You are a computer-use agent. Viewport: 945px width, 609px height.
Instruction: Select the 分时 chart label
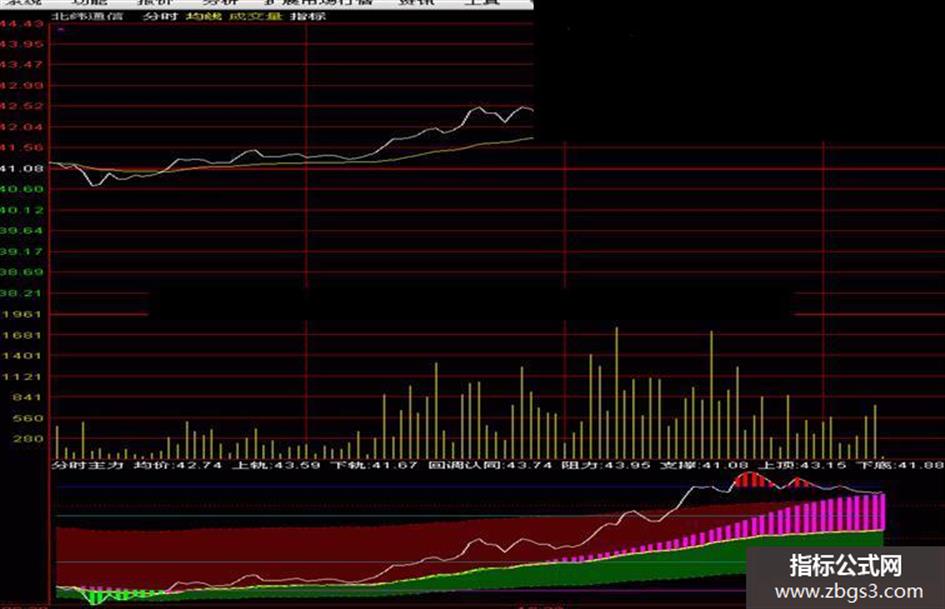(x=161, y=16)
